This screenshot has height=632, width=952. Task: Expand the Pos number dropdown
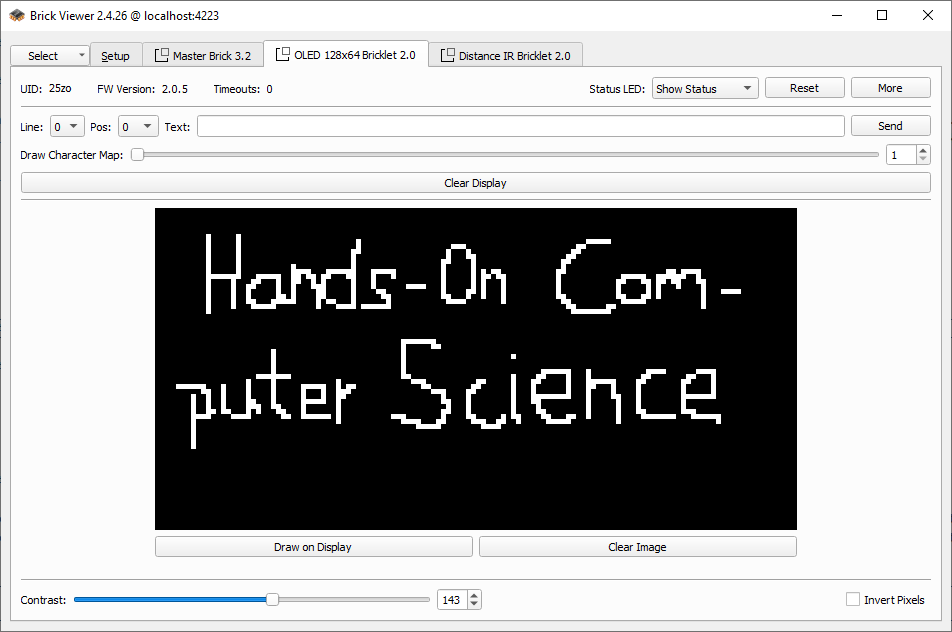(x=137, y=126)
